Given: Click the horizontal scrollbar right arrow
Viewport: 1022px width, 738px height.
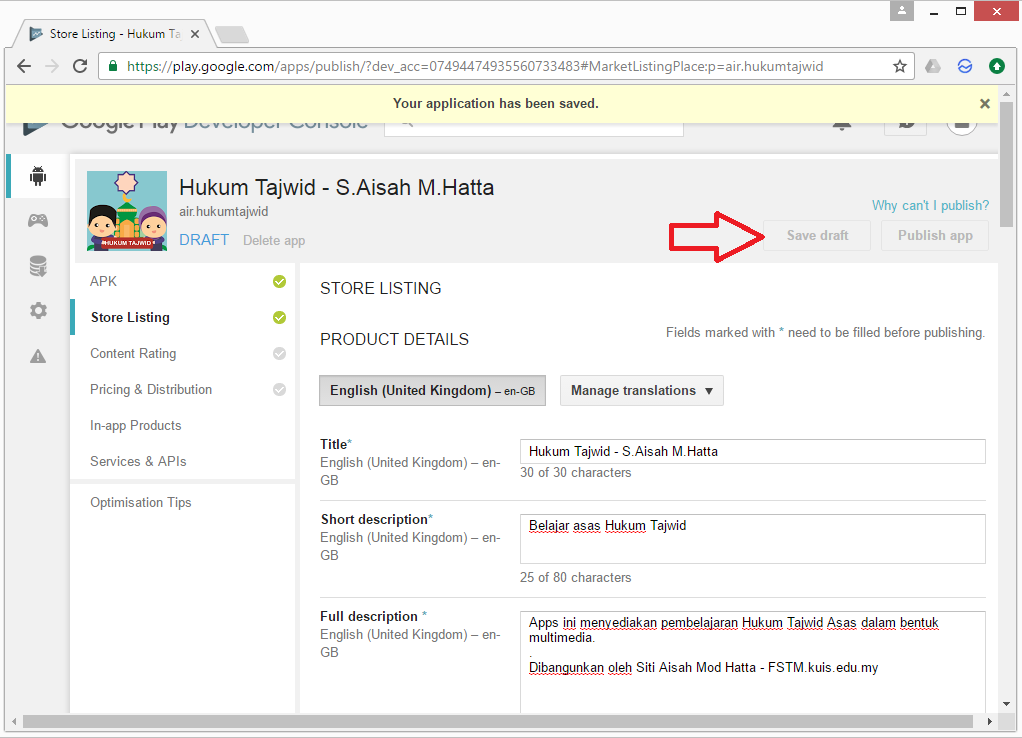Looking at the screenshot, I should (989, 722).
